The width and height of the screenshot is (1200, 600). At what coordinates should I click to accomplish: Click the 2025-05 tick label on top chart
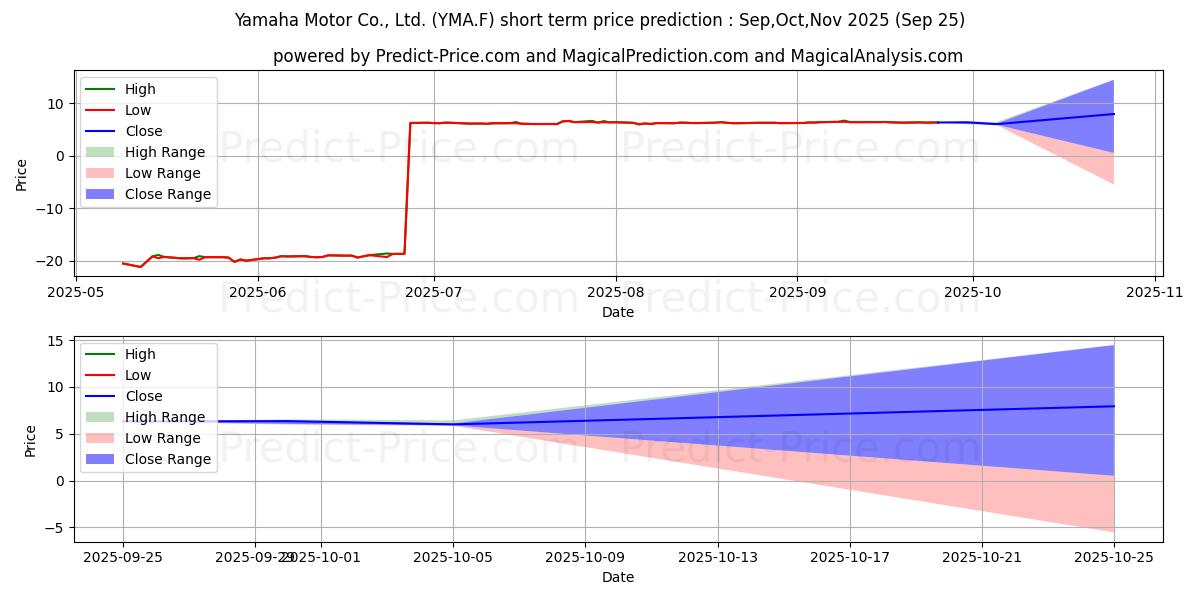pos(75,293)
